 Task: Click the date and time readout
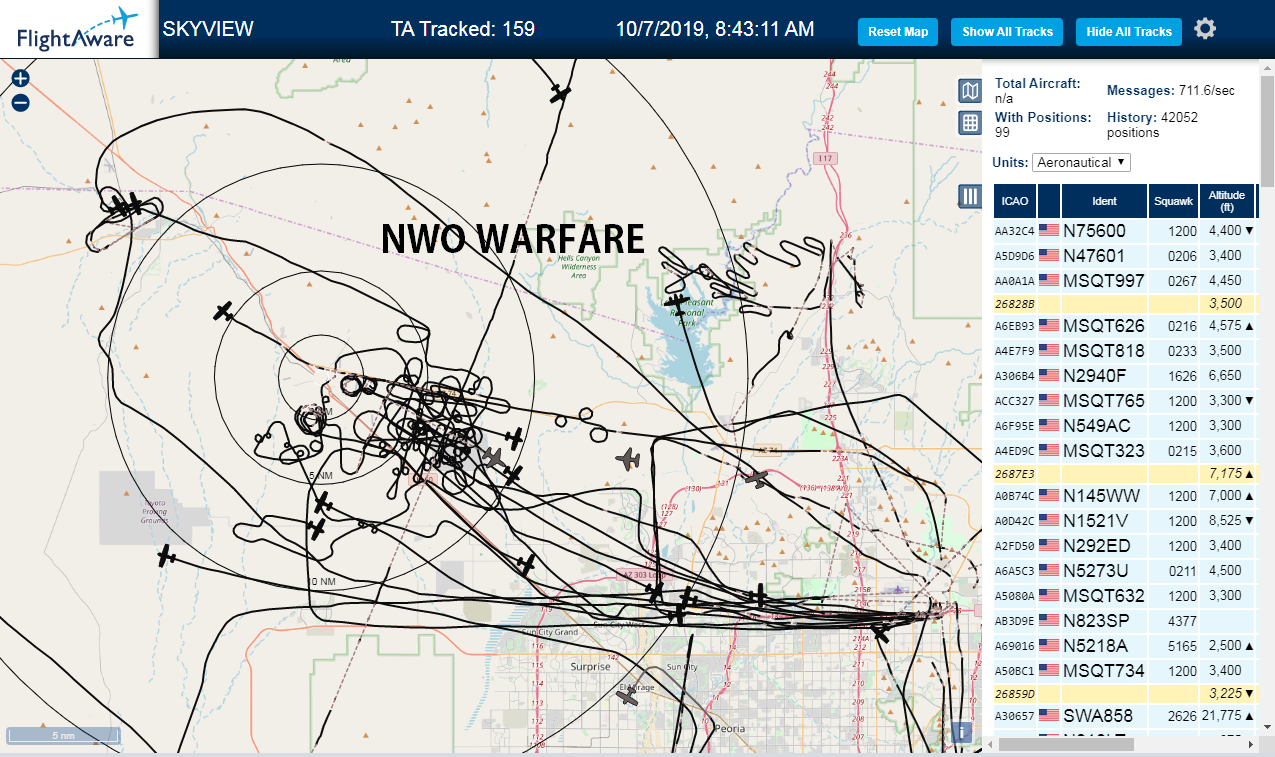point(715,29)
